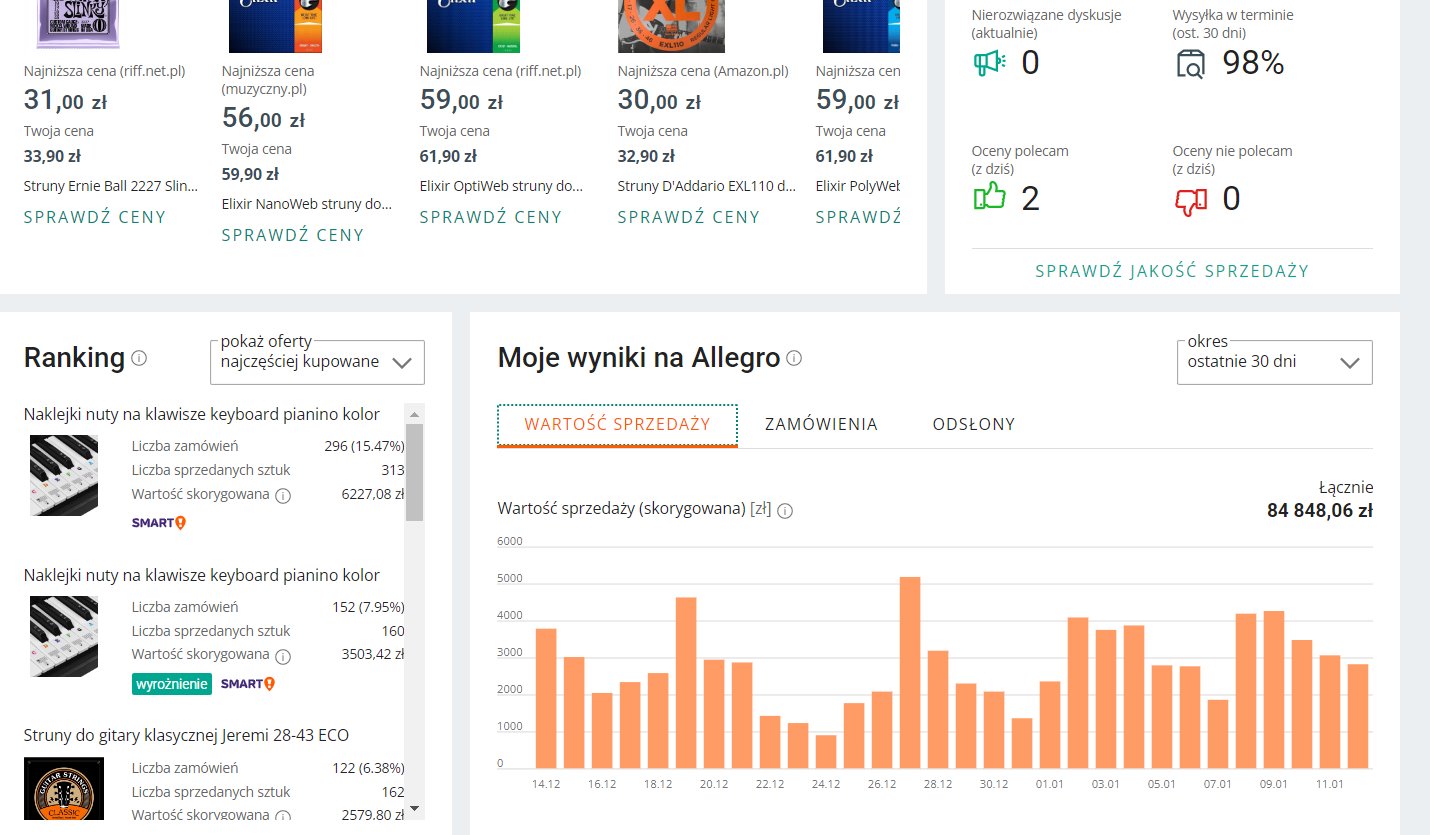Click the tallest orange bar in sales chart
Image resolution: width=1430 pixels, height=835 pixels.
910,672
